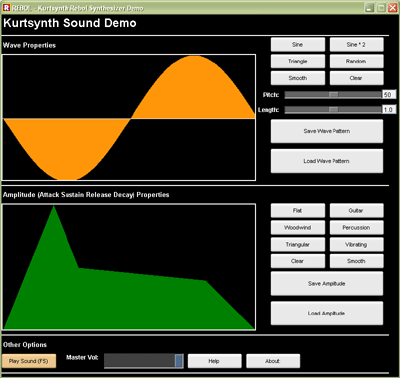Load a wave pattern

coord(327,161)
